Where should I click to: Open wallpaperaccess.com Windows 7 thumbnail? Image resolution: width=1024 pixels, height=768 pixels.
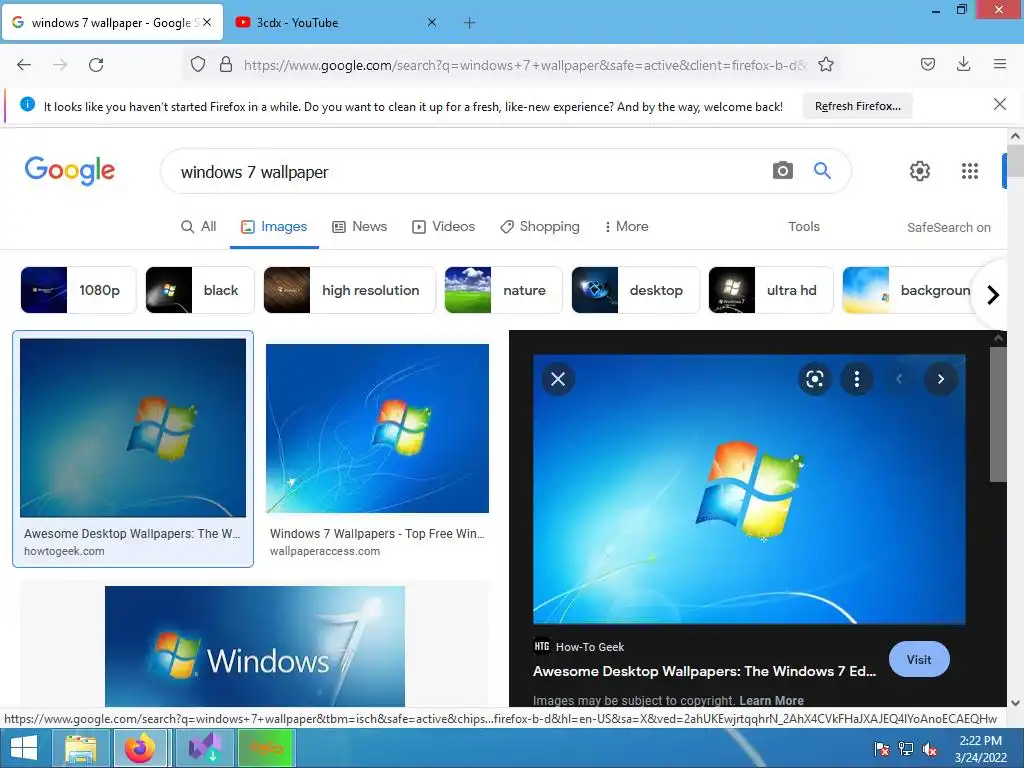[x=377, y=428]
